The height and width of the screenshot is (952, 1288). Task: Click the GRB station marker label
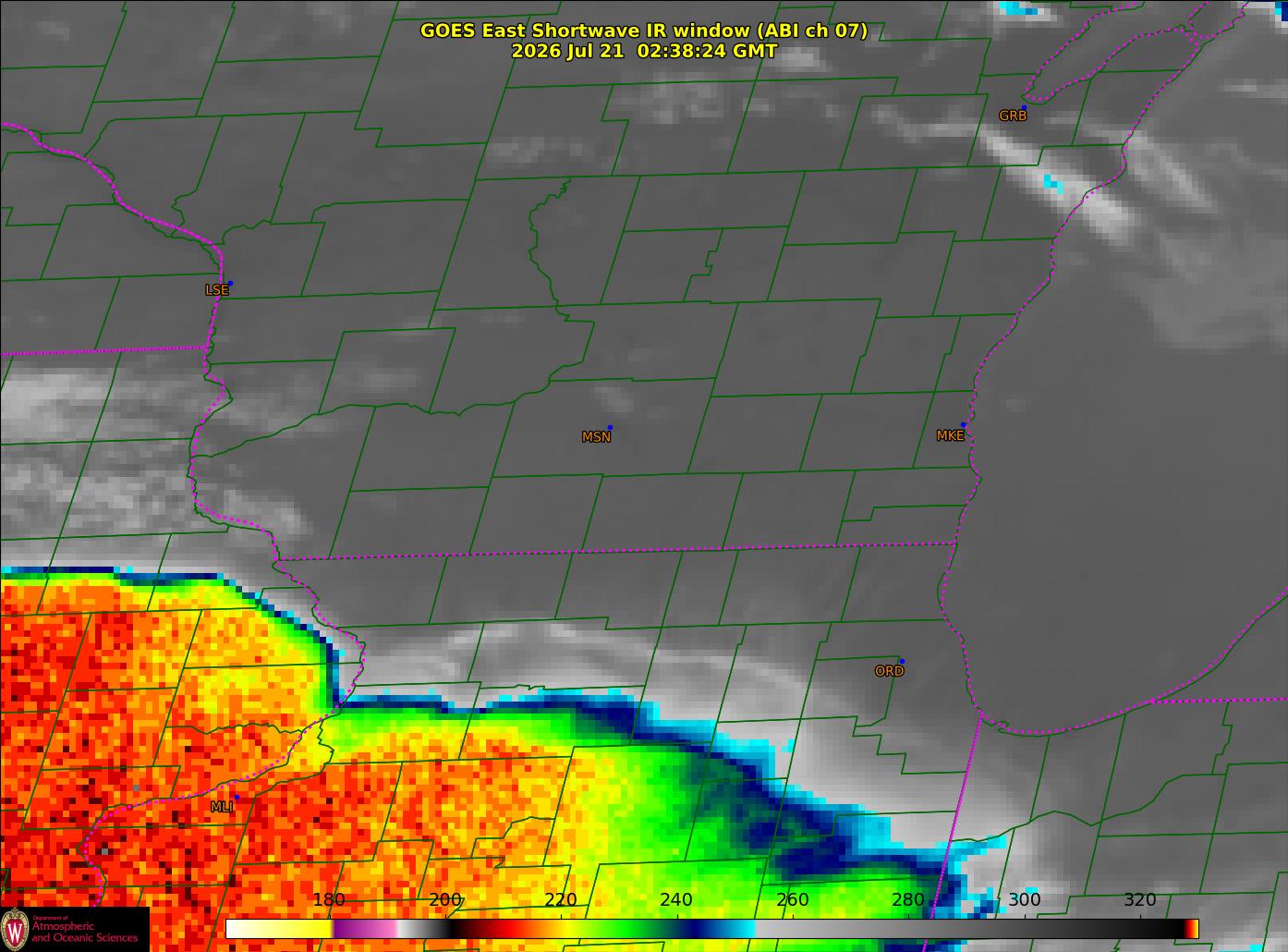(x=1013, y=116)
